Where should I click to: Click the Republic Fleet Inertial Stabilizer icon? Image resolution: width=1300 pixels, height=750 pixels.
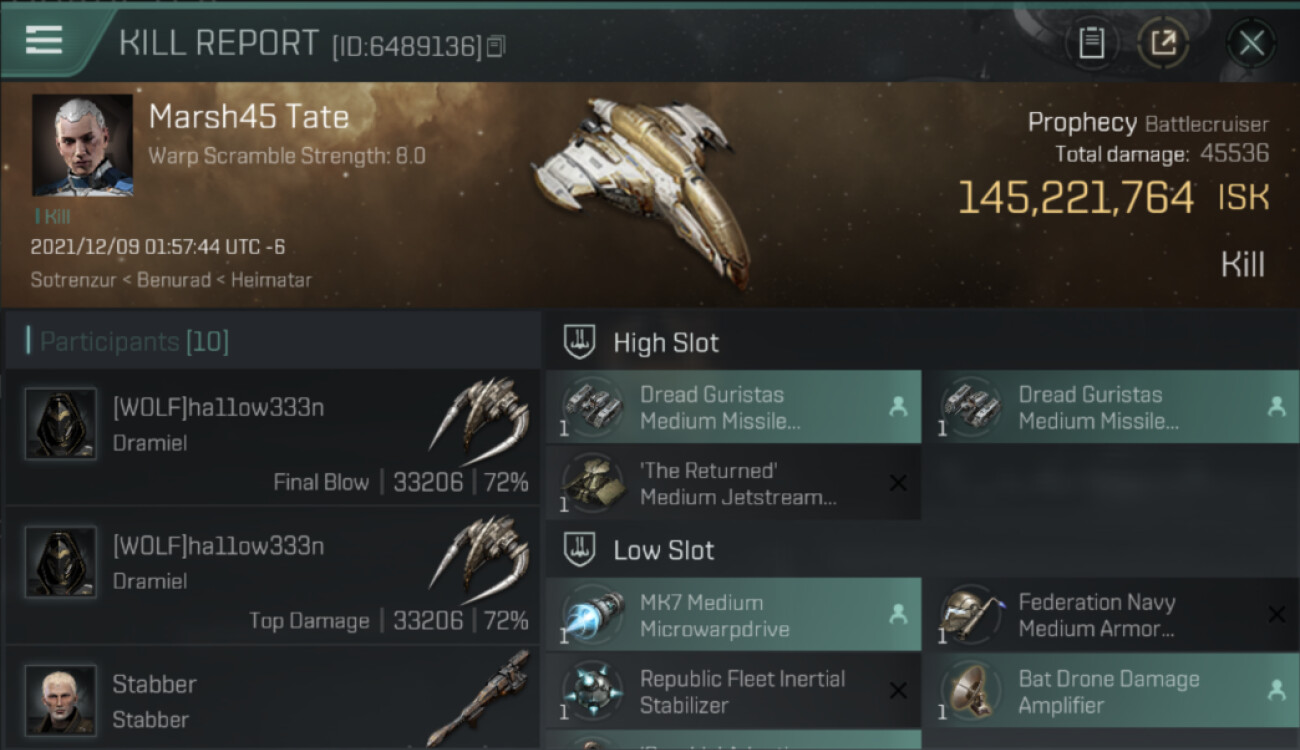pos(592,691)
